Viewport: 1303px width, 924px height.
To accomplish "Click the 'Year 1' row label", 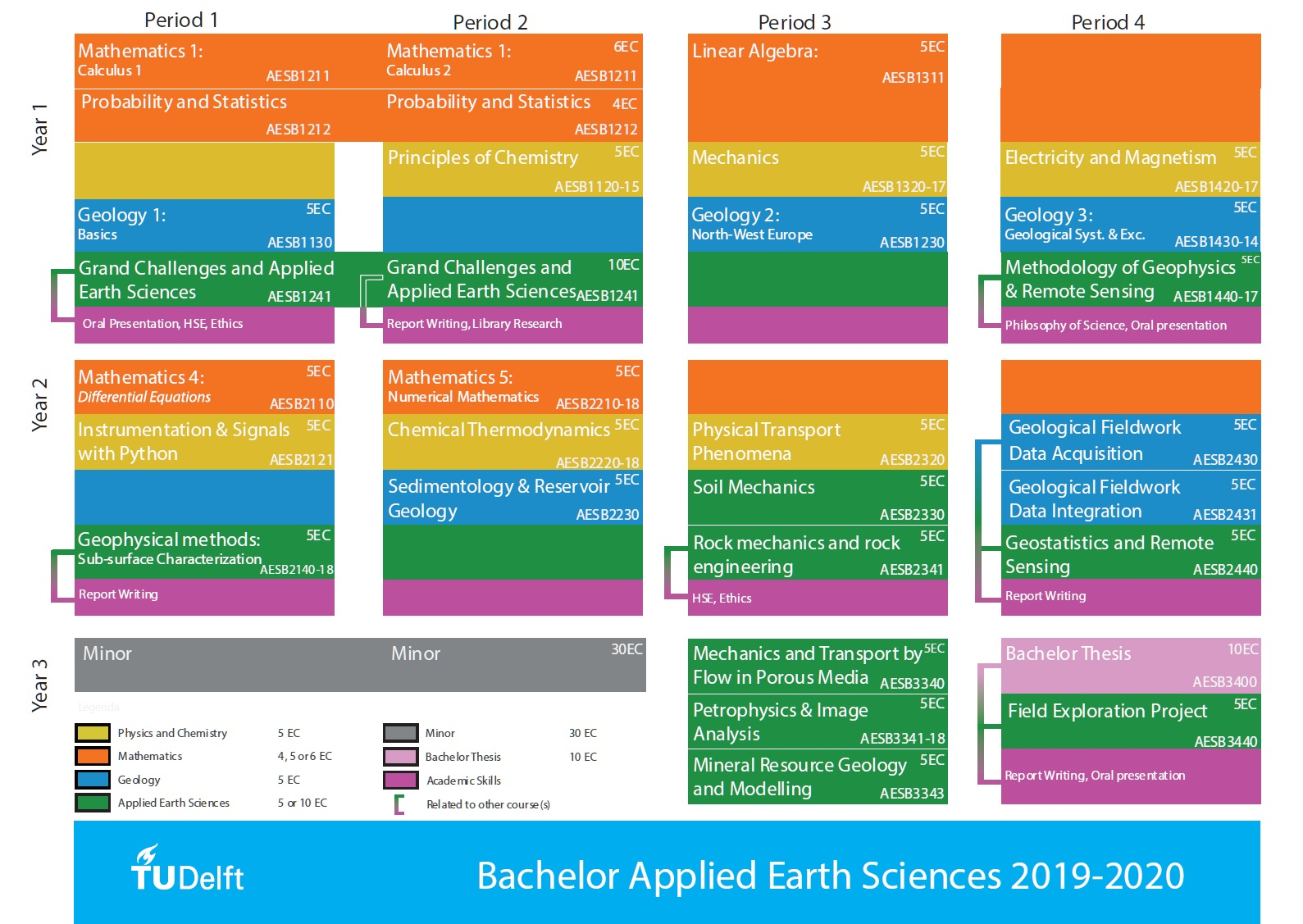I will pyautogui.click(x=39, y=130).
